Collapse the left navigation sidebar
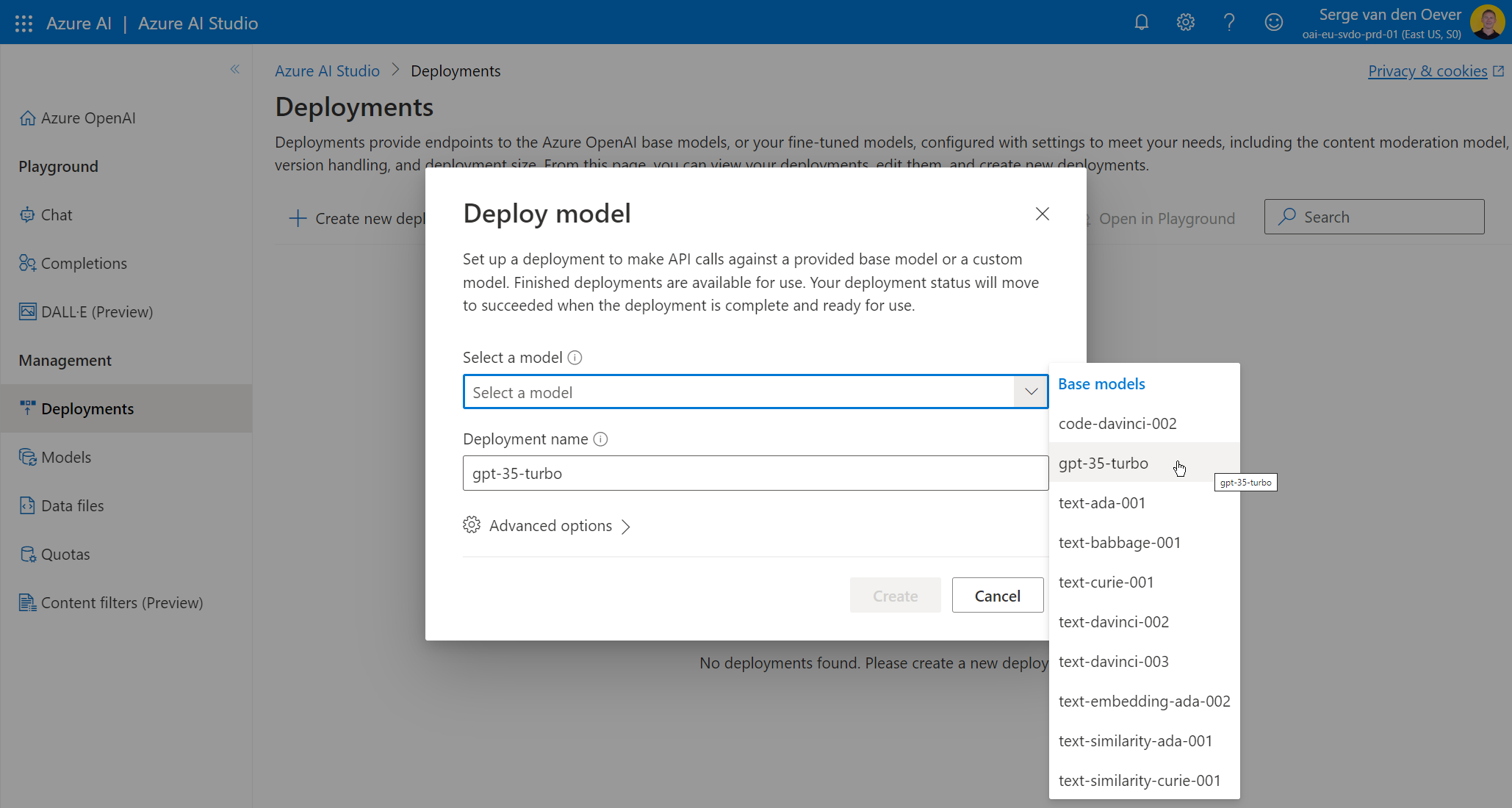 point(235,69)
